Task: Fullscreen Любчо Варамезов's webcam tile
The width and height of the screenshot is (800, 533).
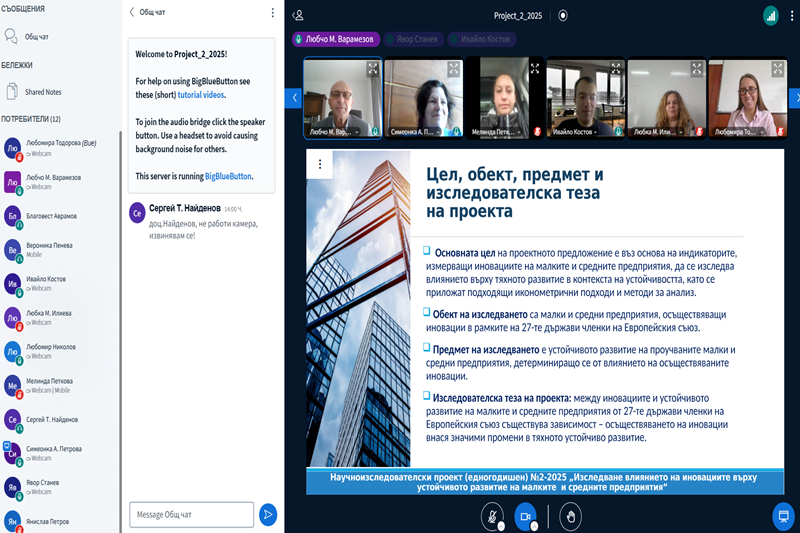Action: point(372,69)
